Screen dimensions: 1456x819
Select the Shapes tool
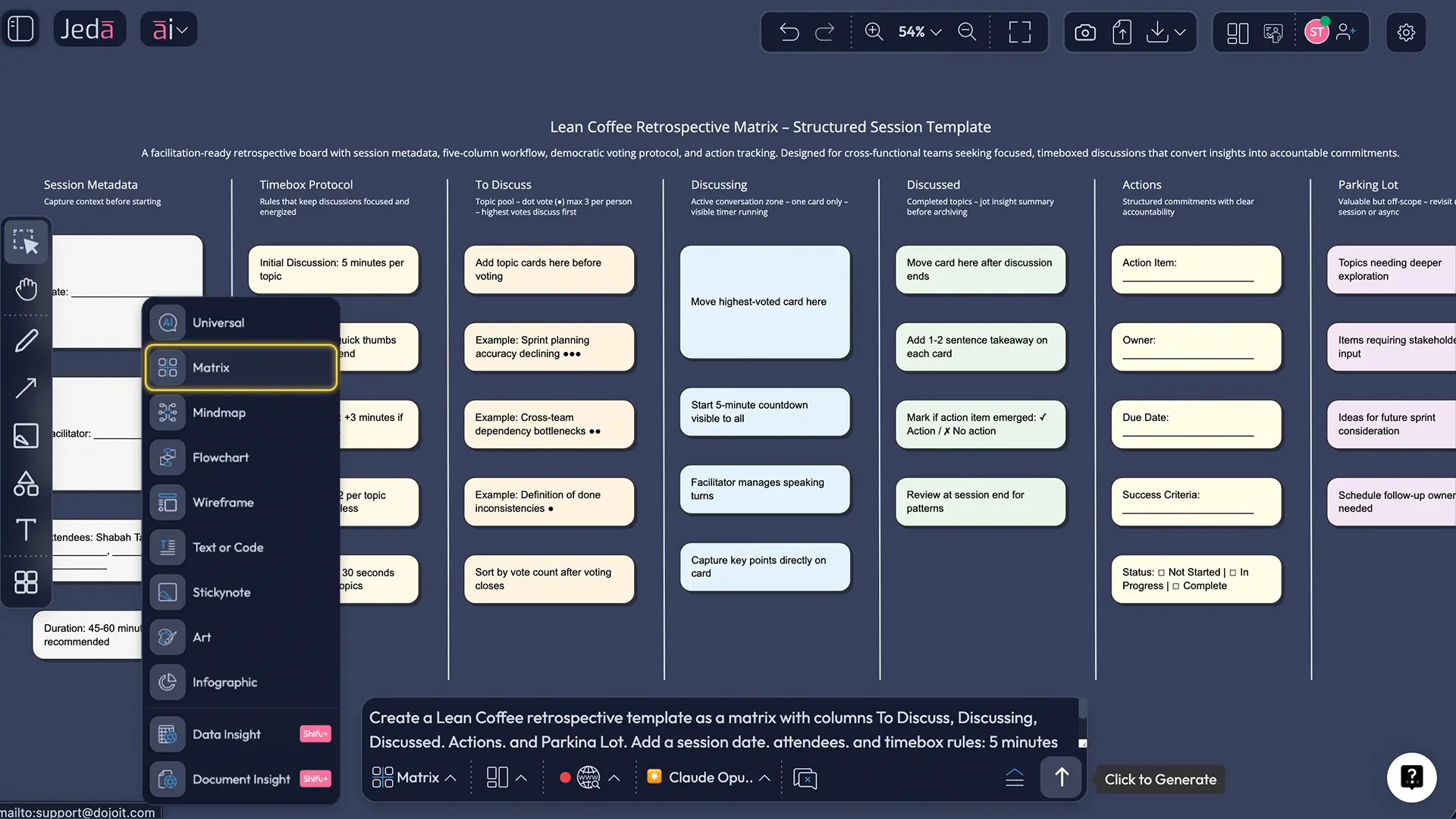click(x=27, y=483)
